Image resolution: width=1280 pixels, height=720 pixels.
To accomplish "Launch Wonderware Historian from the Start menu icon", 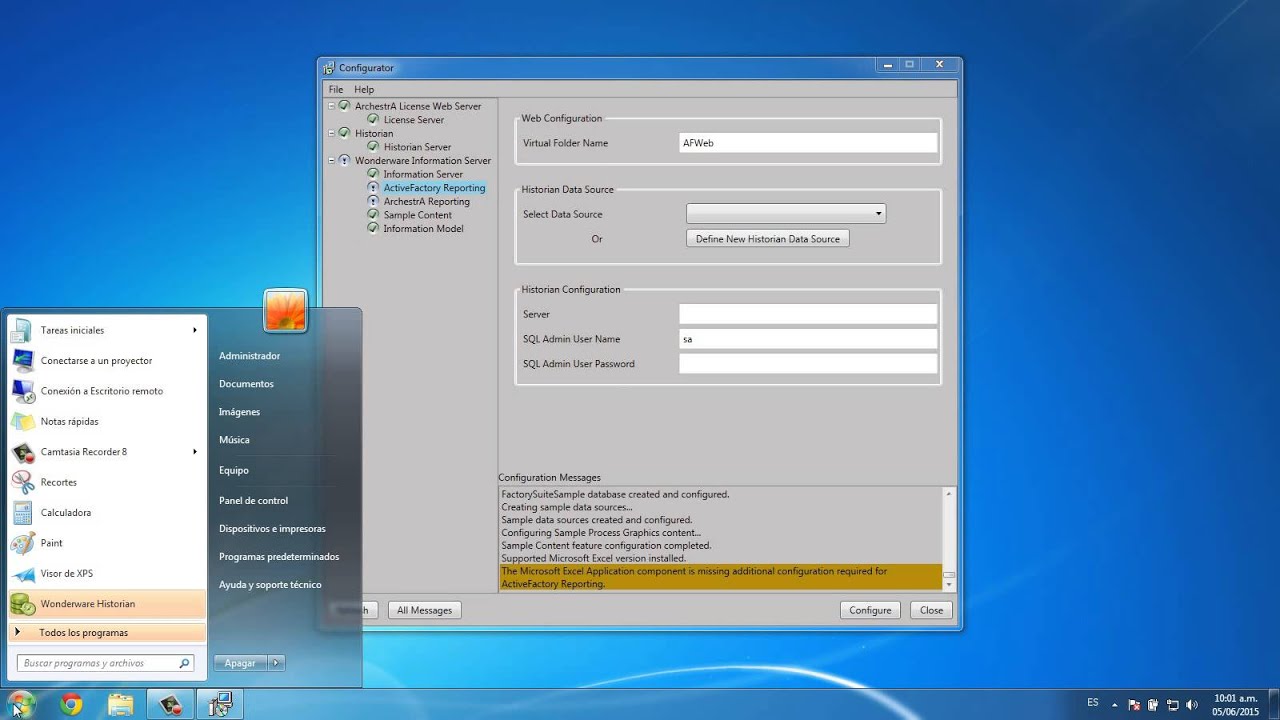I will 23,604.
